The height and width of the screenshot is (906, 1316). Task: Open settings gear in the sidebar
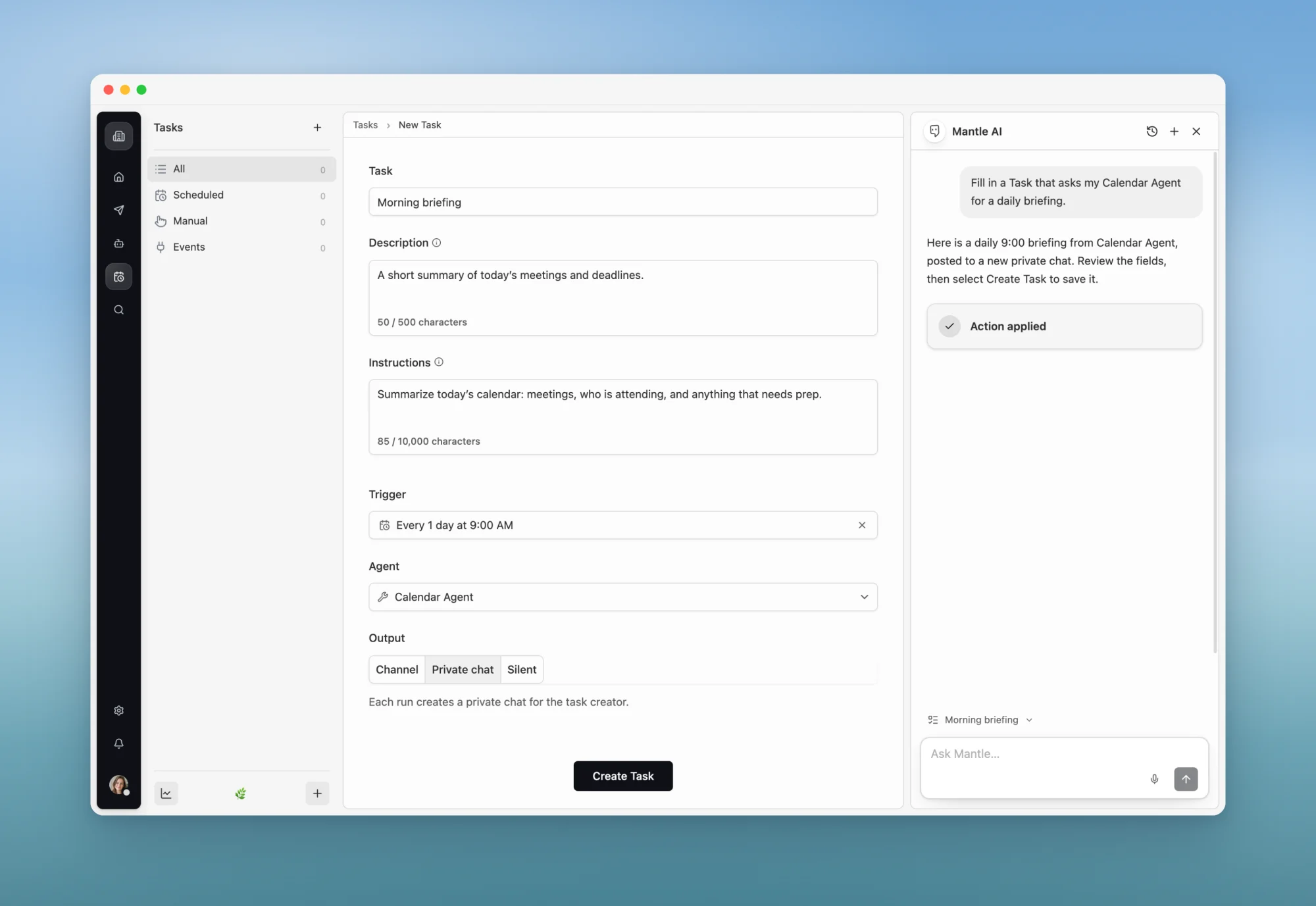pyautogui.click(x=118, y=711)
